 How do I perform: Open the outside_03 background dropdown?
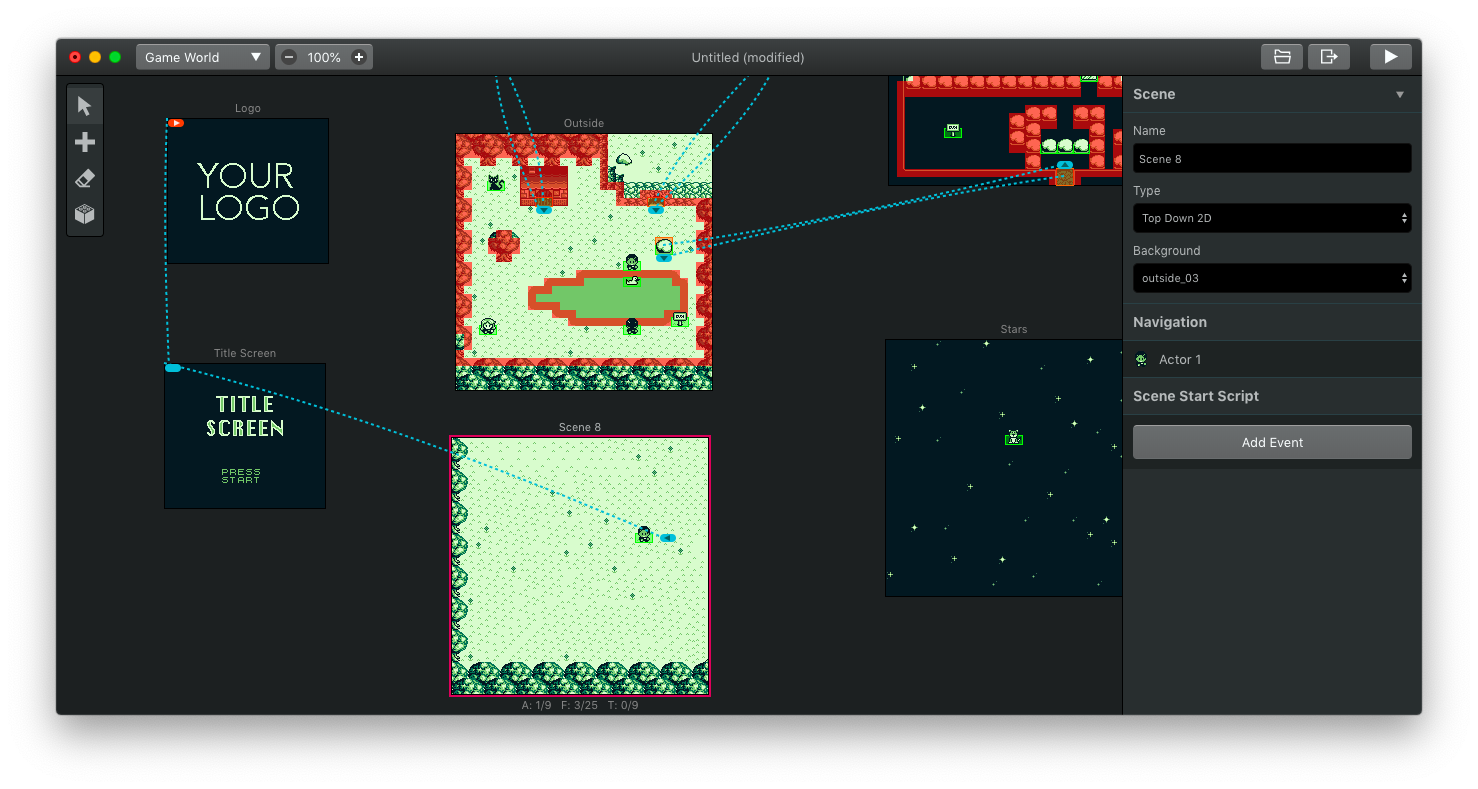pyautogui.click(x=1272, y=278)
